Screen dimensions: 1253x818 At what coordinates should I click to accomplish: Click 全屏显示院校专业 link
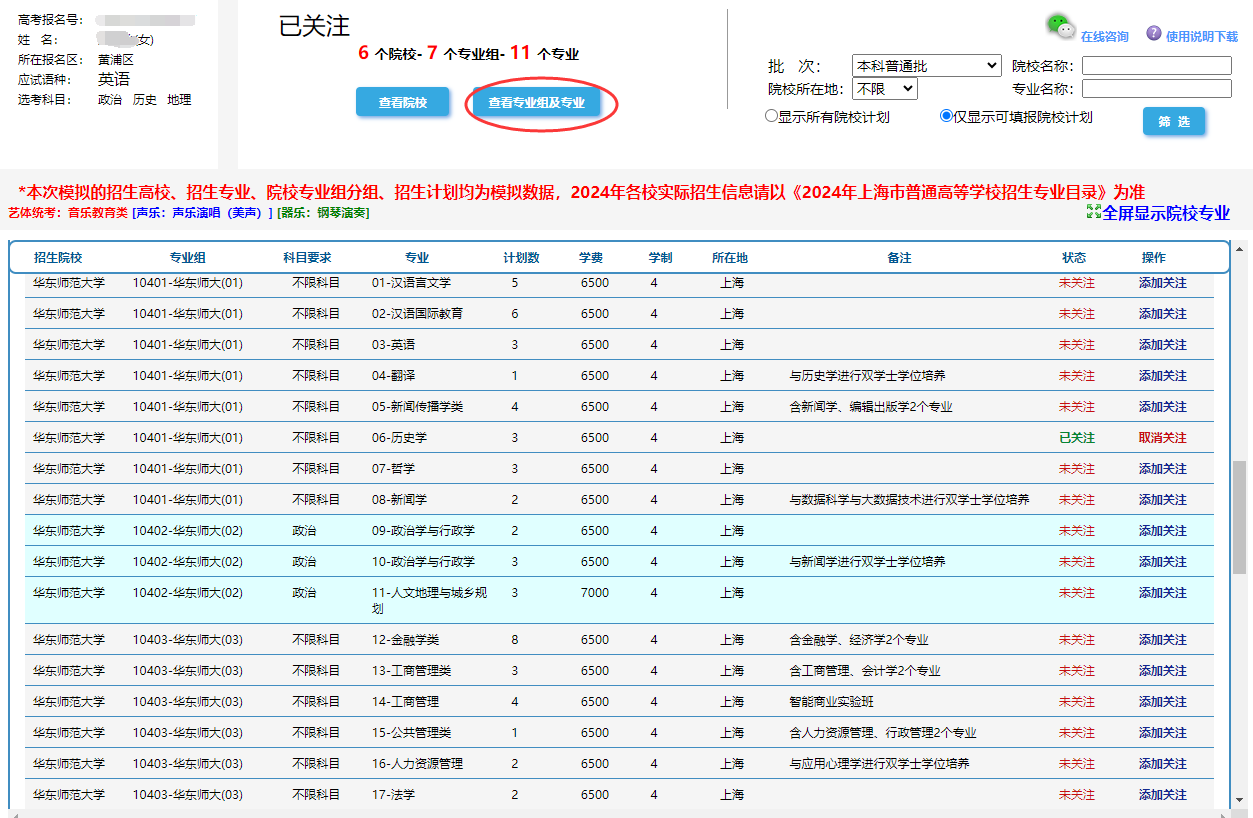[1166, 213]
